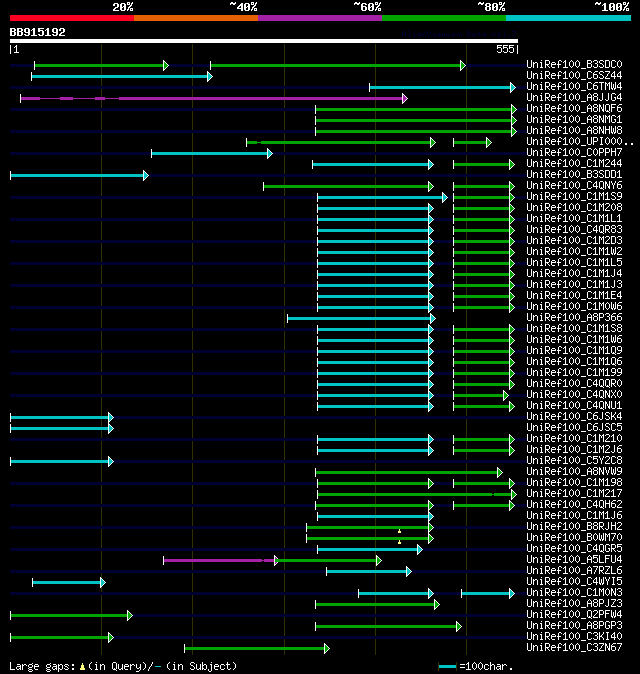
Task: Click the UniRef100_UPI000.. label
Action: (x=580, y=141)
